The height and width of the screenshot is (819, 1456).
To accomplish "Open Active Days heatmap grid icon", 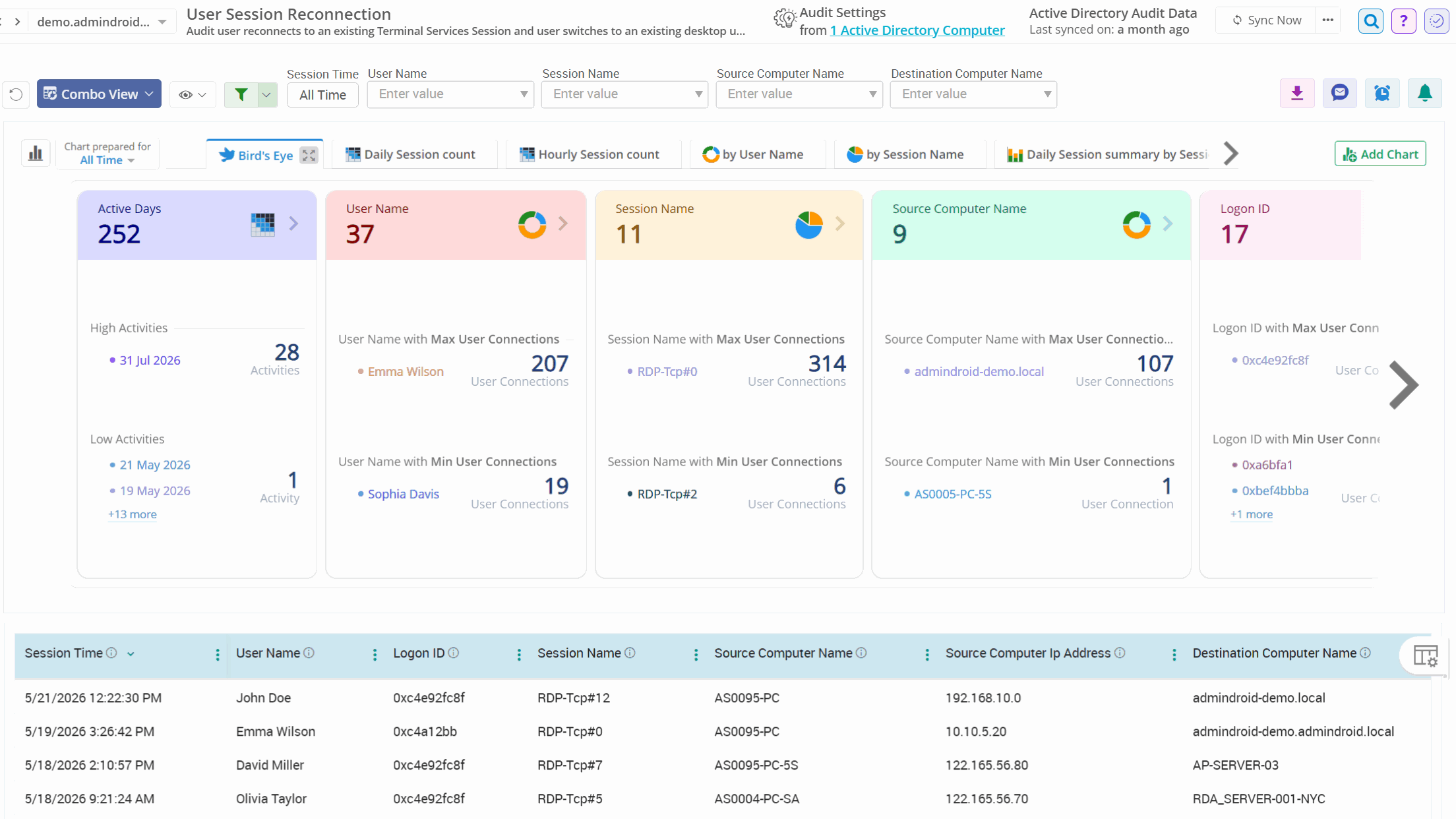I will (262, 224).
